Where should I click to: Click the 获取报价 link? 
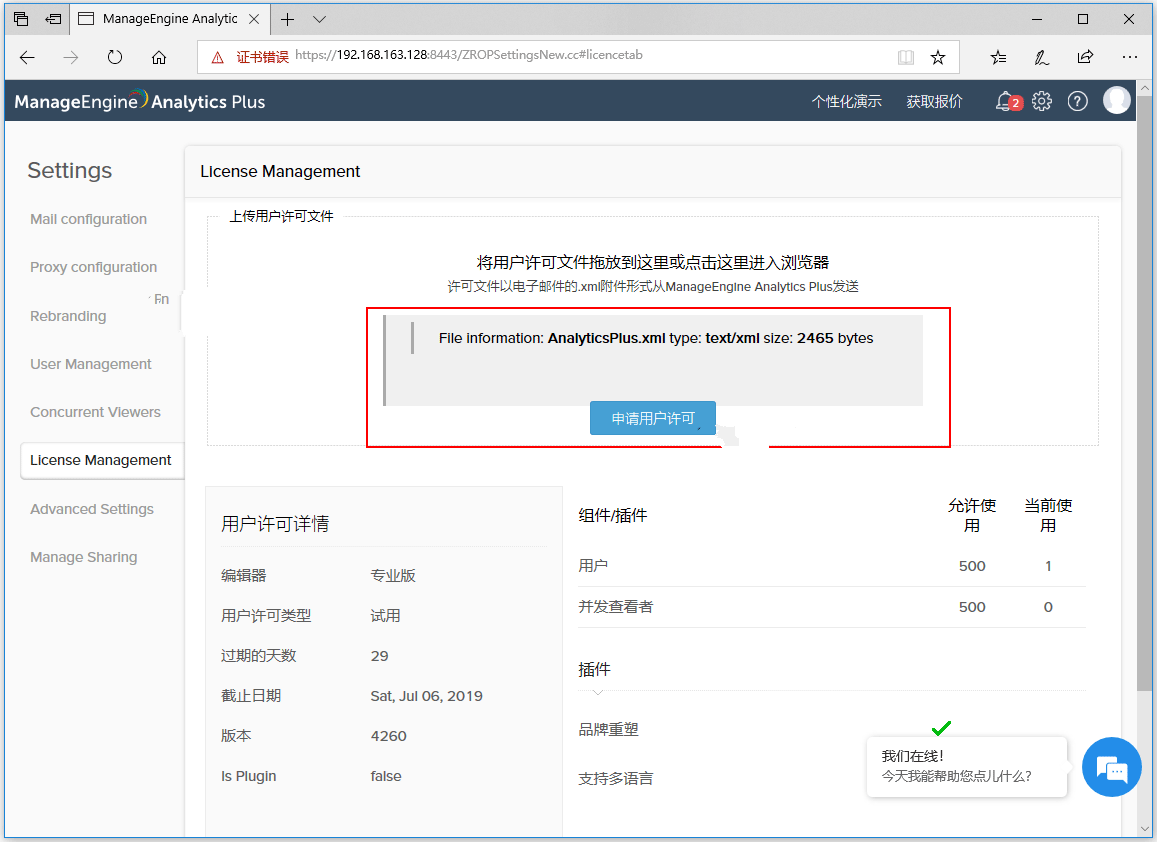click(934, 101)
